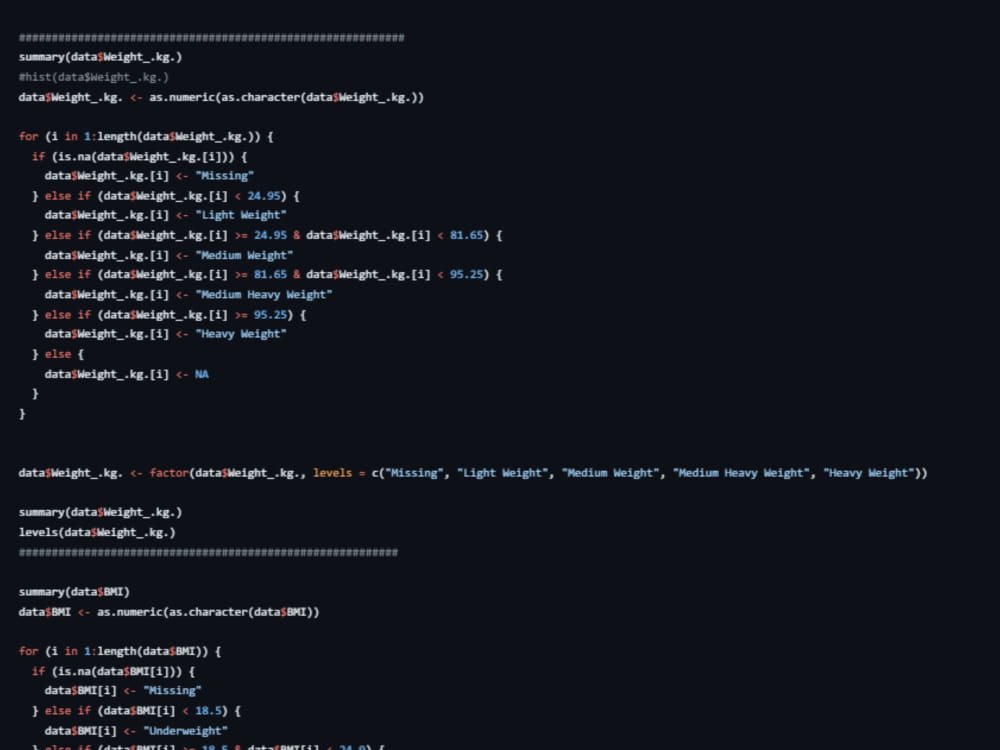Click the 'else if (data$BMI[i] < 18.5)' line

(x=136, y=711)
